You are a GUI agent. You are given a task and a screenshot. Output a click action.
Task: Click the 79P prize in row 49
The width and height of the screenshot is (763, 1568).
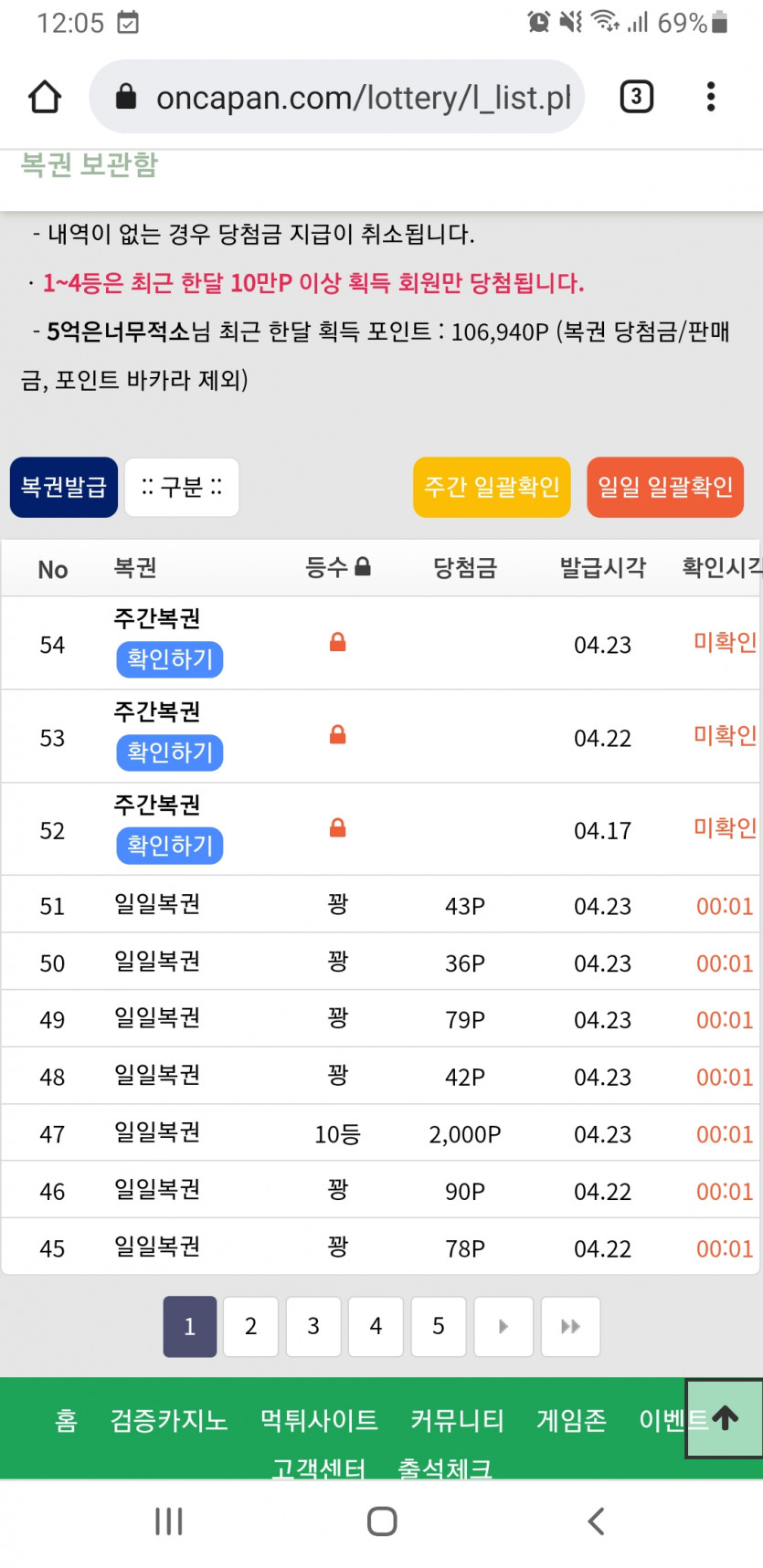[465, 1020]
